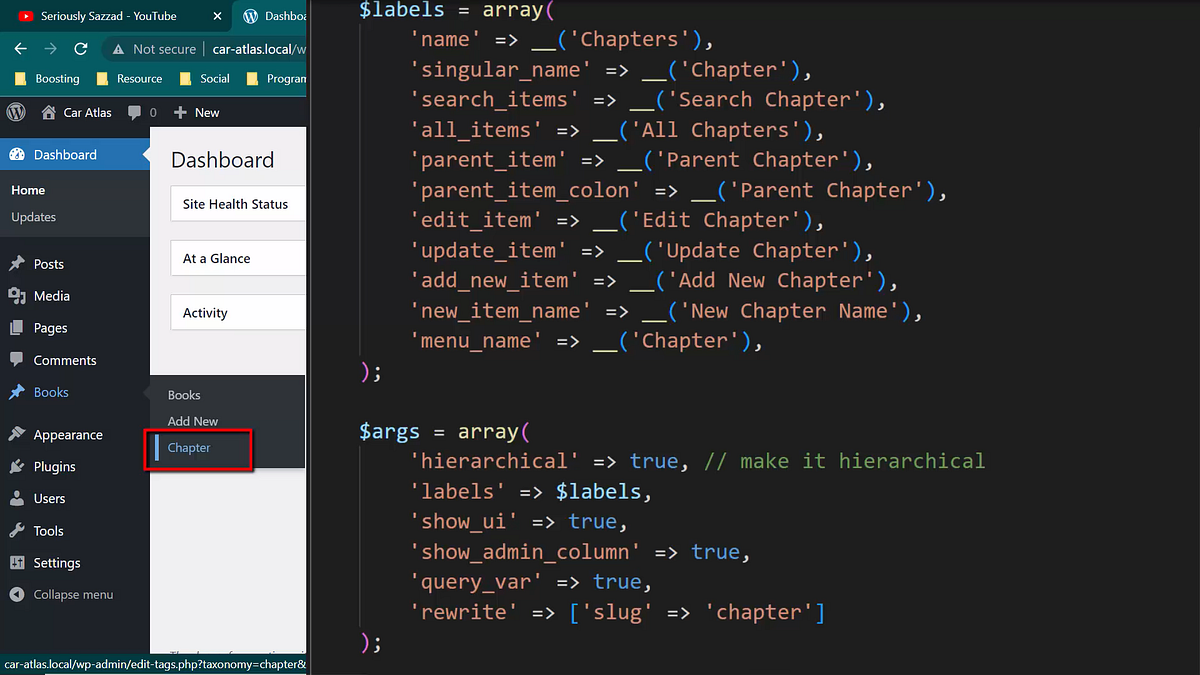Viewport: 1200px width, 675px height.
Task: Open the New menu in admin bar
Action: (x=196, y=112)
